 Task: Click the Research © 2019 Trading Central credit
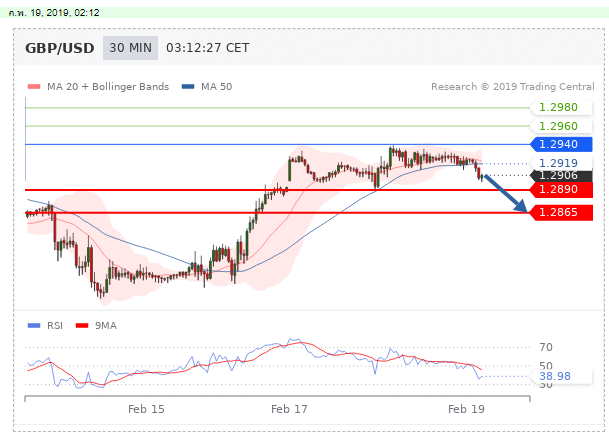(513, 87)
